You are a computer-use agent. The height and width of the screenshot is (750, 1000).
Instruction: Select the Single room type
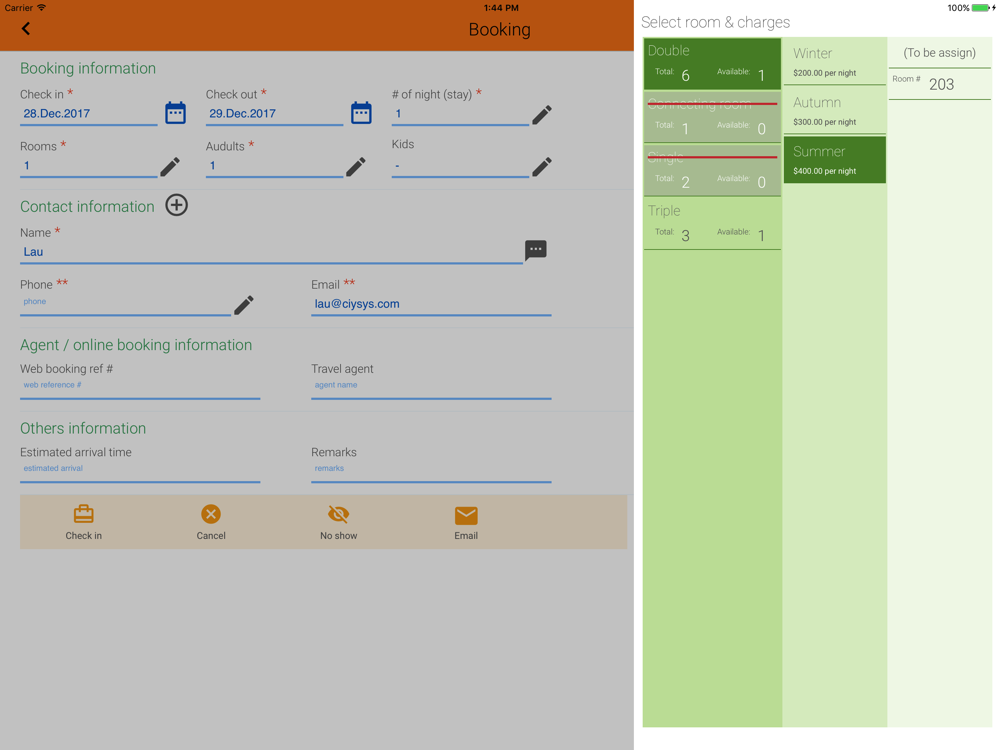pyautogui.click(x=712, y=170)
